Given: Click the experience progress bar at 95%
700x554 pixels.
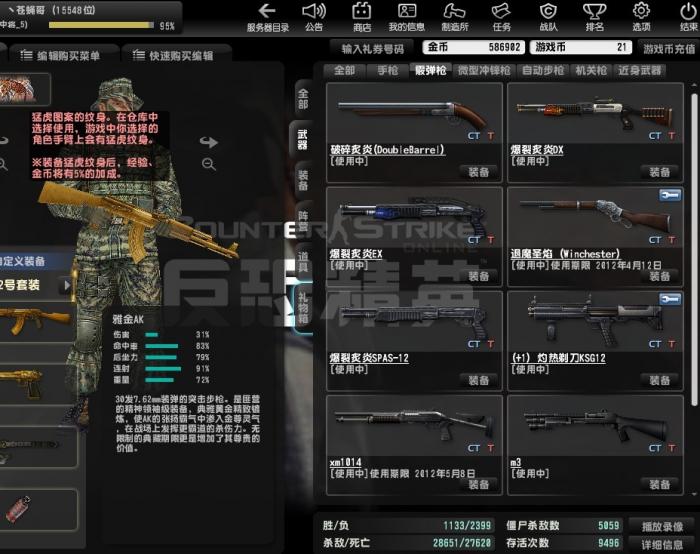Looking at the screenshot, I should (101, 25).
